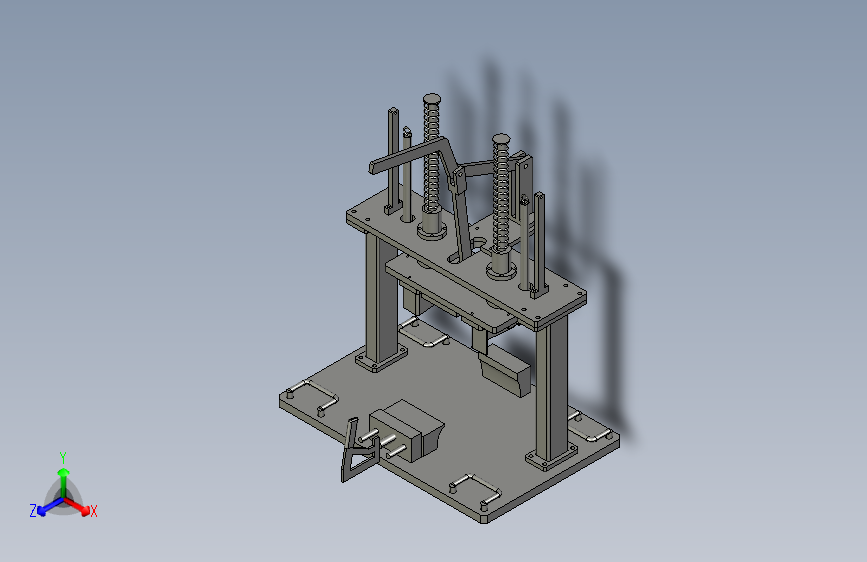Pick the support column behind the lever handle
This screenshot has height=562, width=867.
[x=380, y=300]
